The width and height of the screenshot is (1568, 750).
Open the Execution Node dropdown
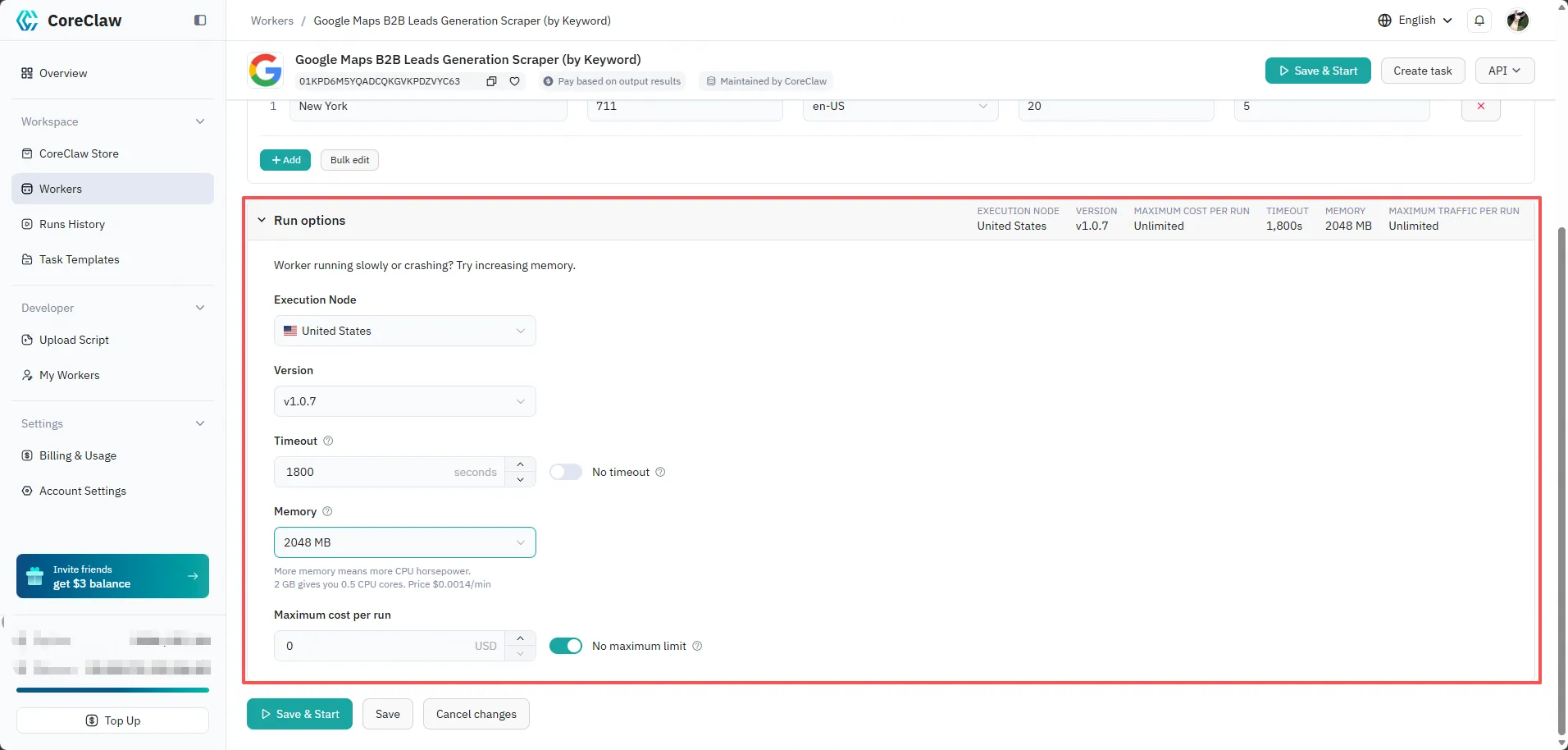pyautogui.click(x=405, y=331)
